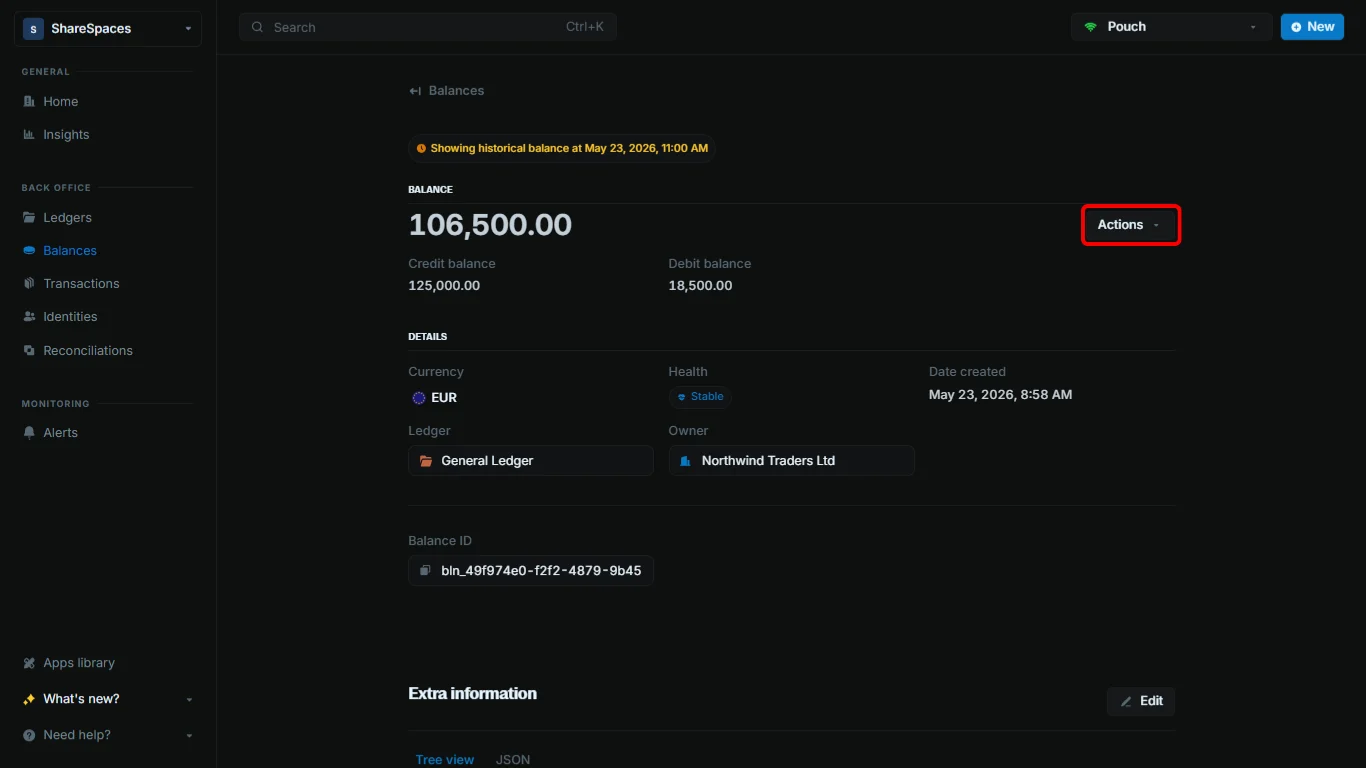The image size is (1366, 768).
Task: Click the EUR currency flag icon
Action: click(419, 397)
